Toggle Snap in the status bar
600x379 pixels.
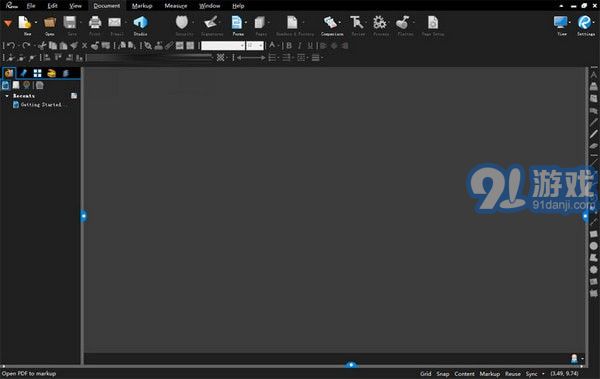click(x=443, y=374)
